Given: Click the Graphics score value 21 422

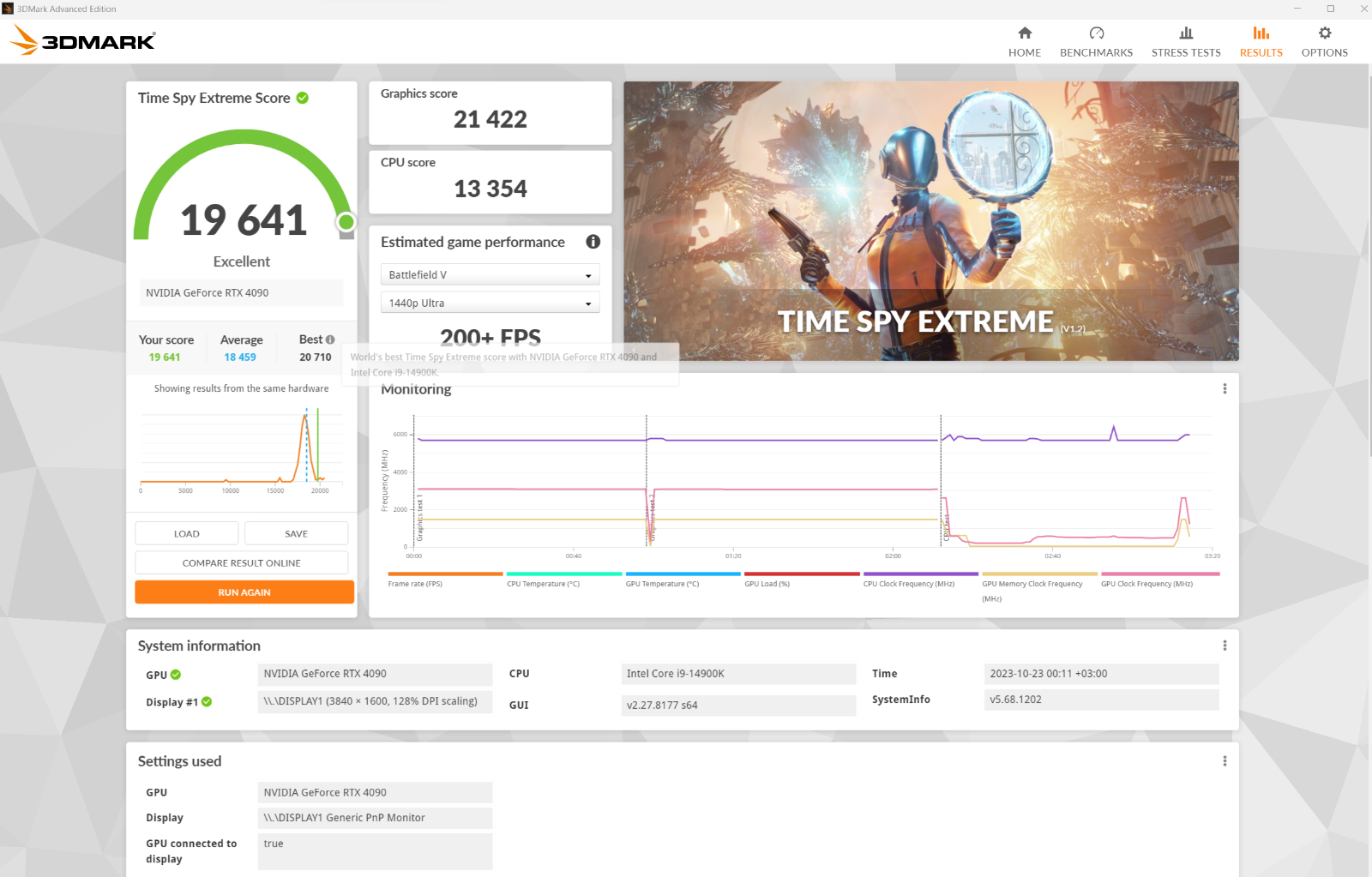Looking at the screenshot, I should 490,119.
